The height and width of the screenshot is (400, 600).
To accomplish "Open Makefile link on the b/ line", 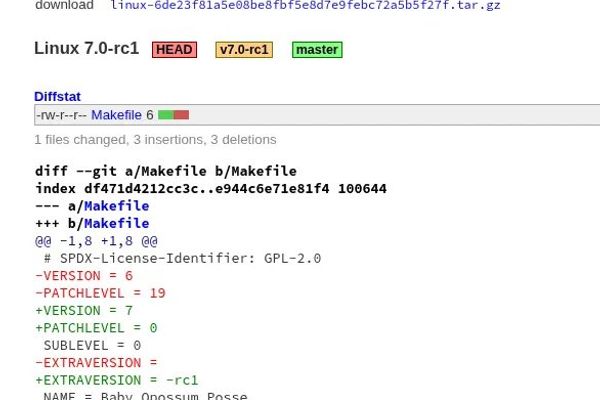I will pos(117,223).
